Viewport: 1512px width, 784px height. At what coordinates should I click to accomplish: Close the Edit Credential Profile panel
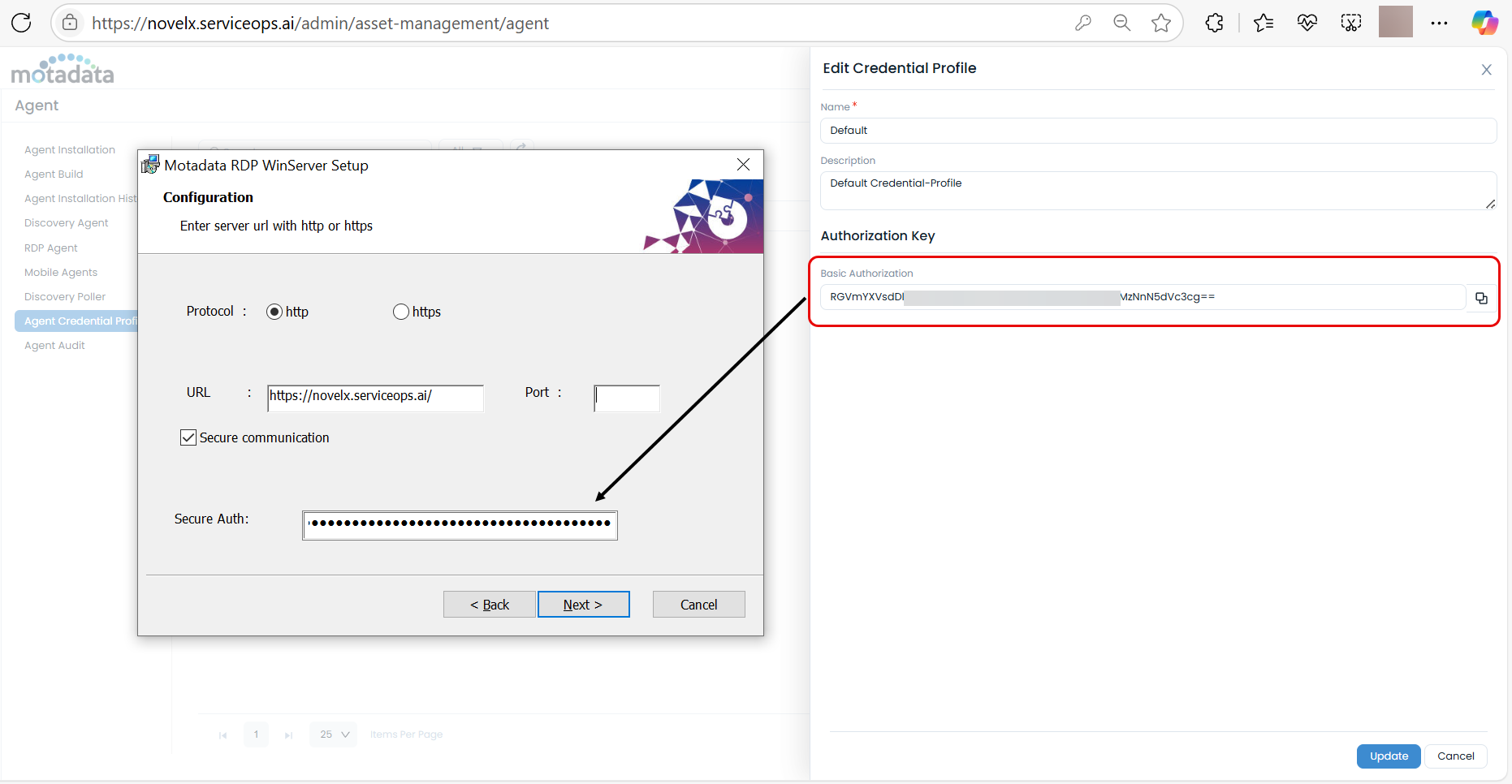click(1487, 70)
